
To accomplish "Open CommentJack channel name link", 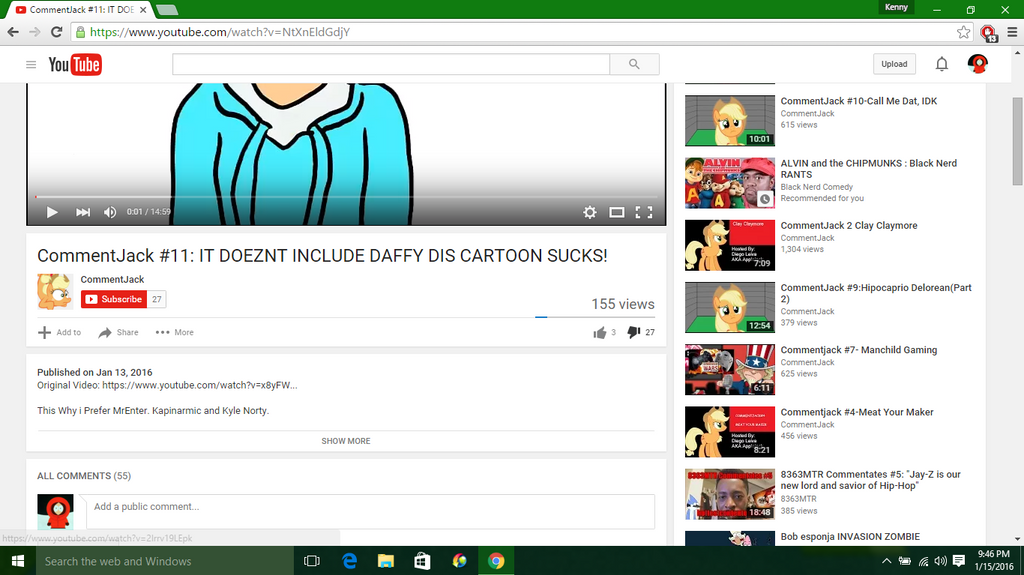I will coord(112,279).
